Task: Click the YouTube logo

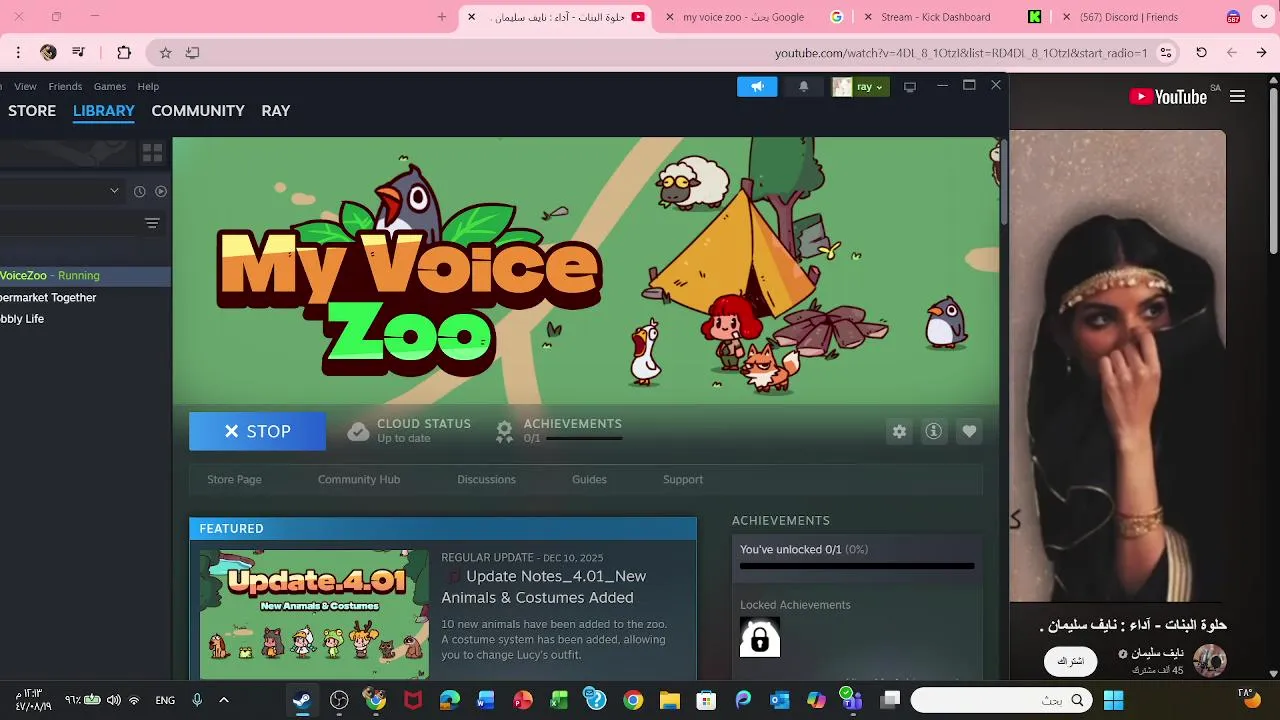Action: [x=1168, y=97]
